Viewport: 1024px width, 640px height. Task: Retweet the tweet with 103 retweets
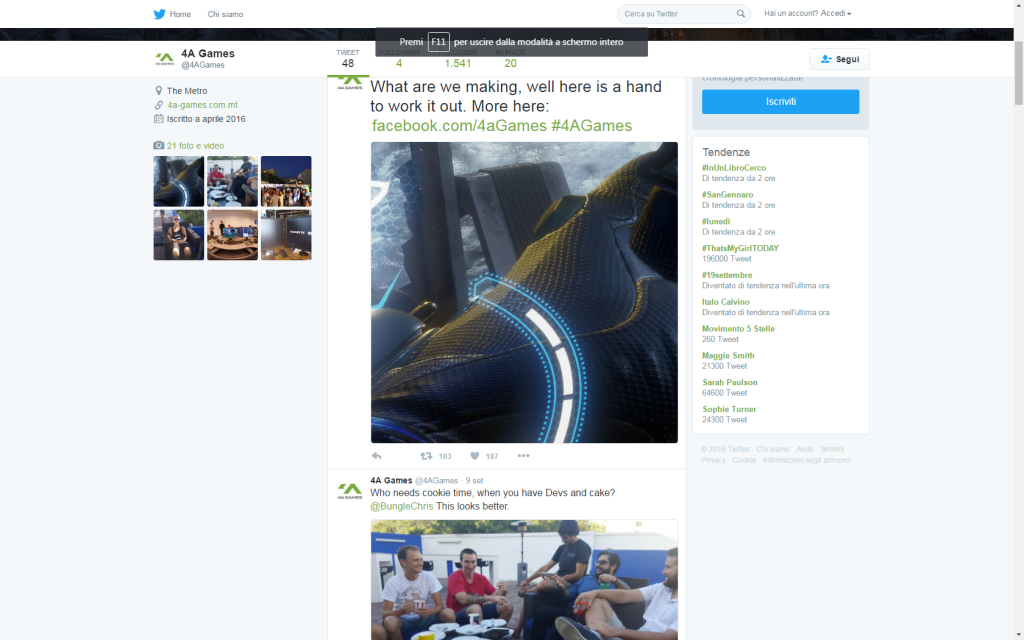coord(426,456)
